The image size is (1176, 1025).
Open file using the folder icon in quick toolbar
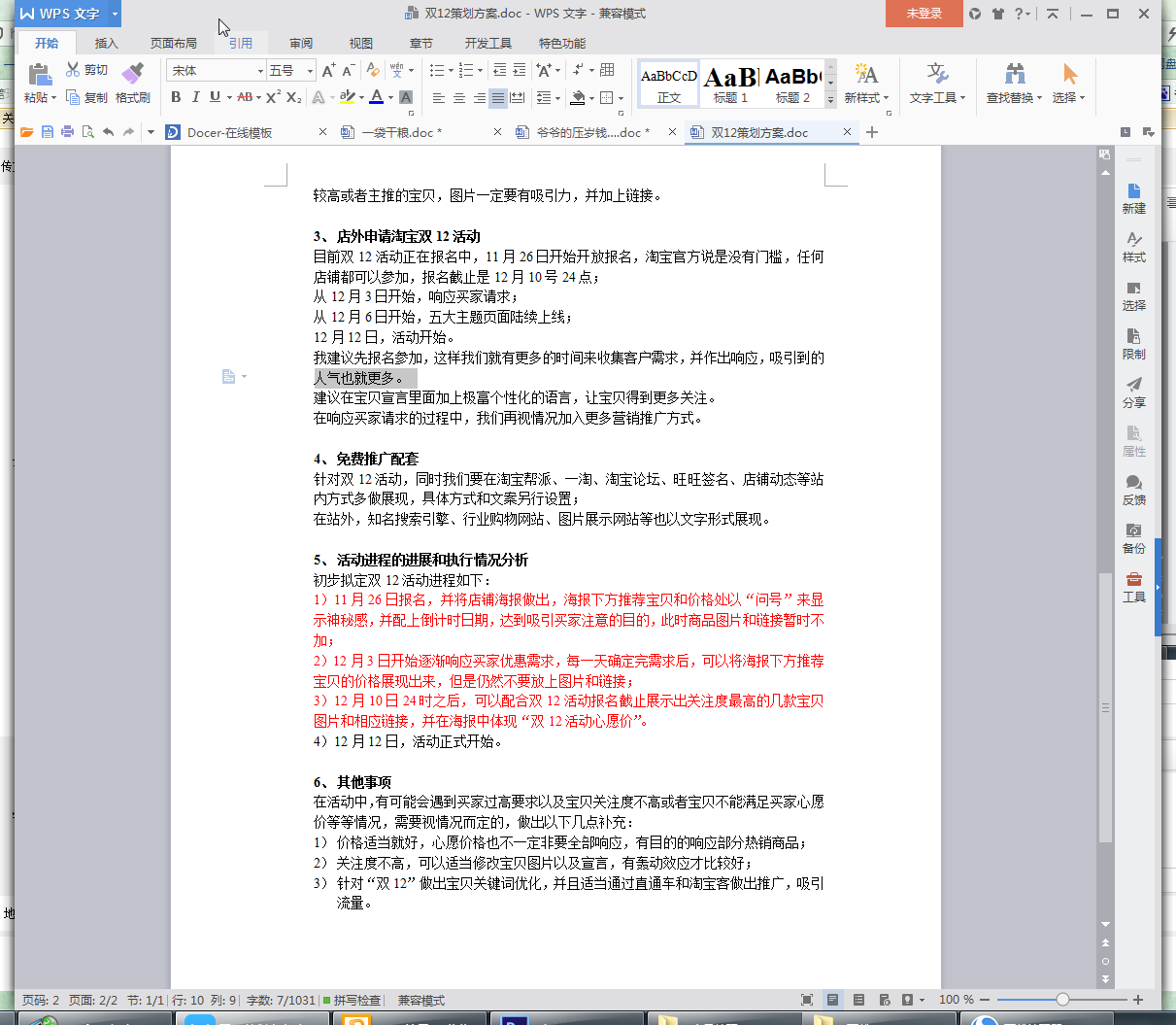[x=27, y=132]
